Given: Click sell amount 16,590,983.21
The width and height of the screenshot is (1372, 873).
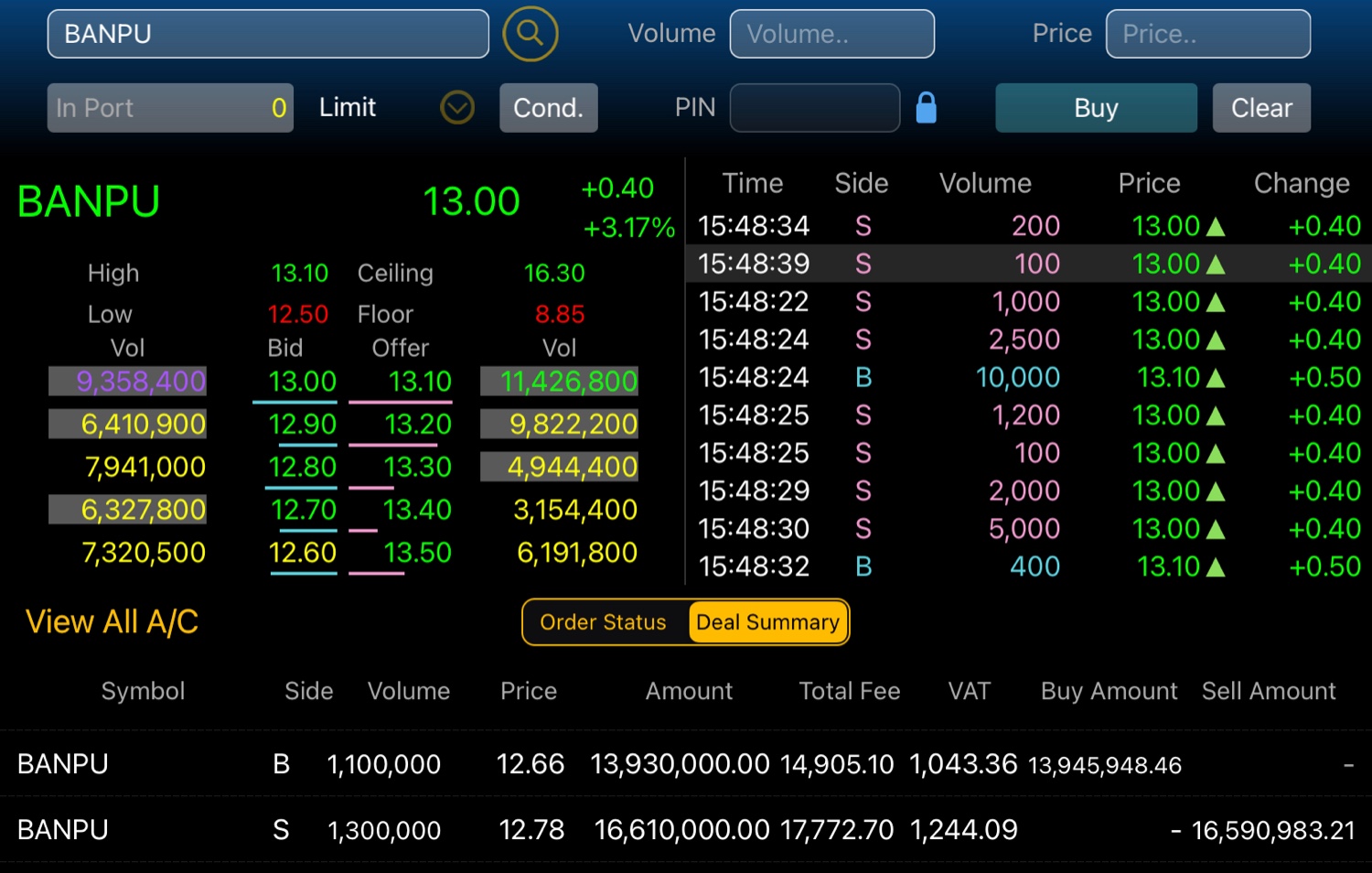Looking at the screenshot, I should [x=1273, y=831].
